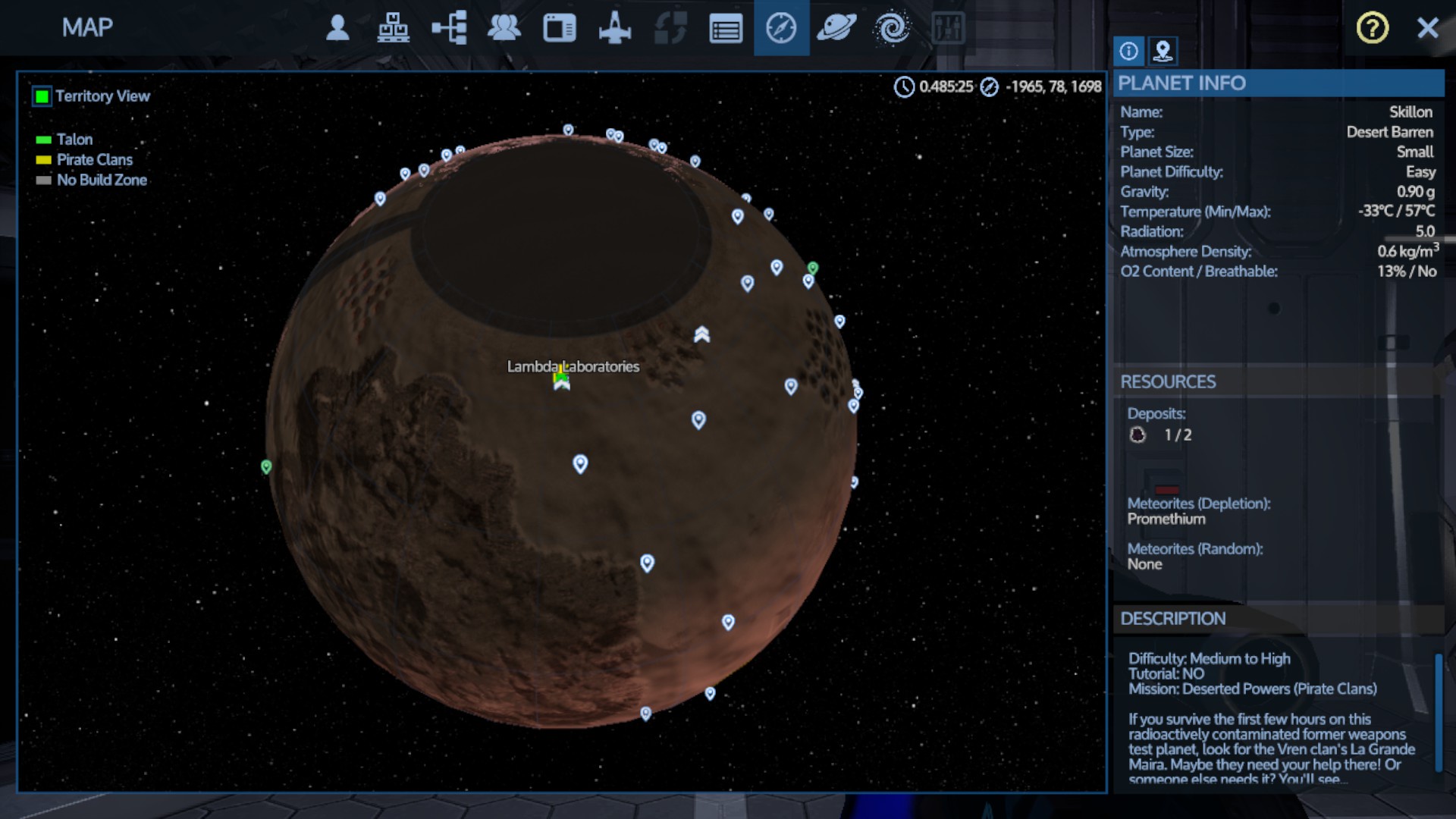Switch to the map markers tab
Image resolution: width=1456 pixels, height=819 pixels.
[x=1163, y=52]
